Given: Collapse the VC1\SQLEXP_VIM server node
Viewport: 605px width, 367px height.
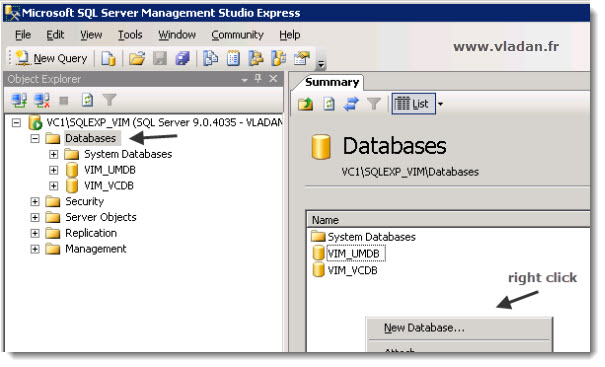Looking at the screenshot, I should click(16, 123).
